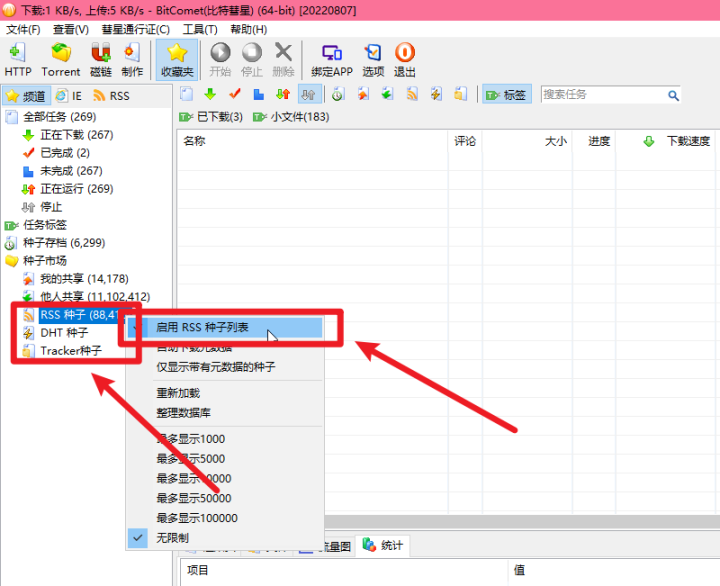Toggle the 标签 tags button

506,95
